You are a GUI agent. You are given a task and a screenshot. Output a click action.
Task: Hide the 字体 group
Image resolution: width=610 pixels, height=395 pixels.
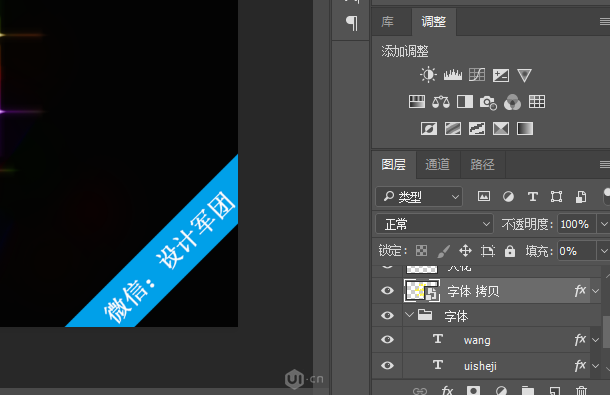(387, 315)
